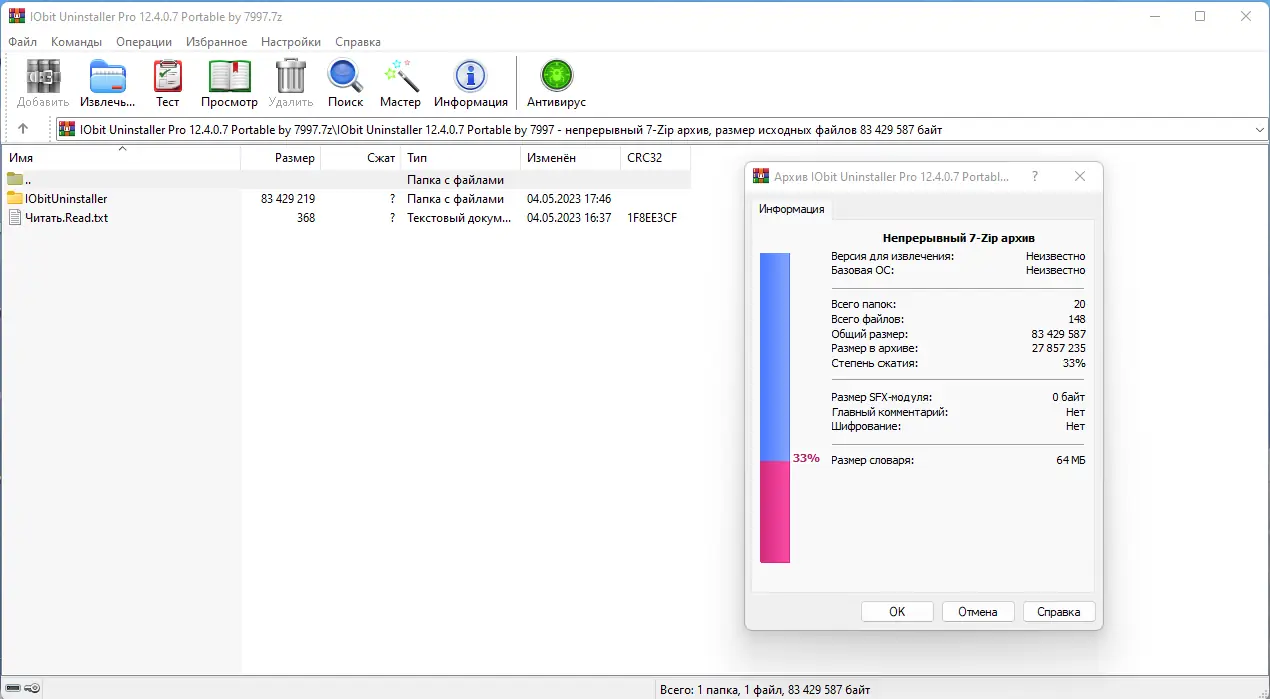This screenshot has width=1270, height=699.
Task: Click the dialog's WinRAR title icon
Action: 761,176
